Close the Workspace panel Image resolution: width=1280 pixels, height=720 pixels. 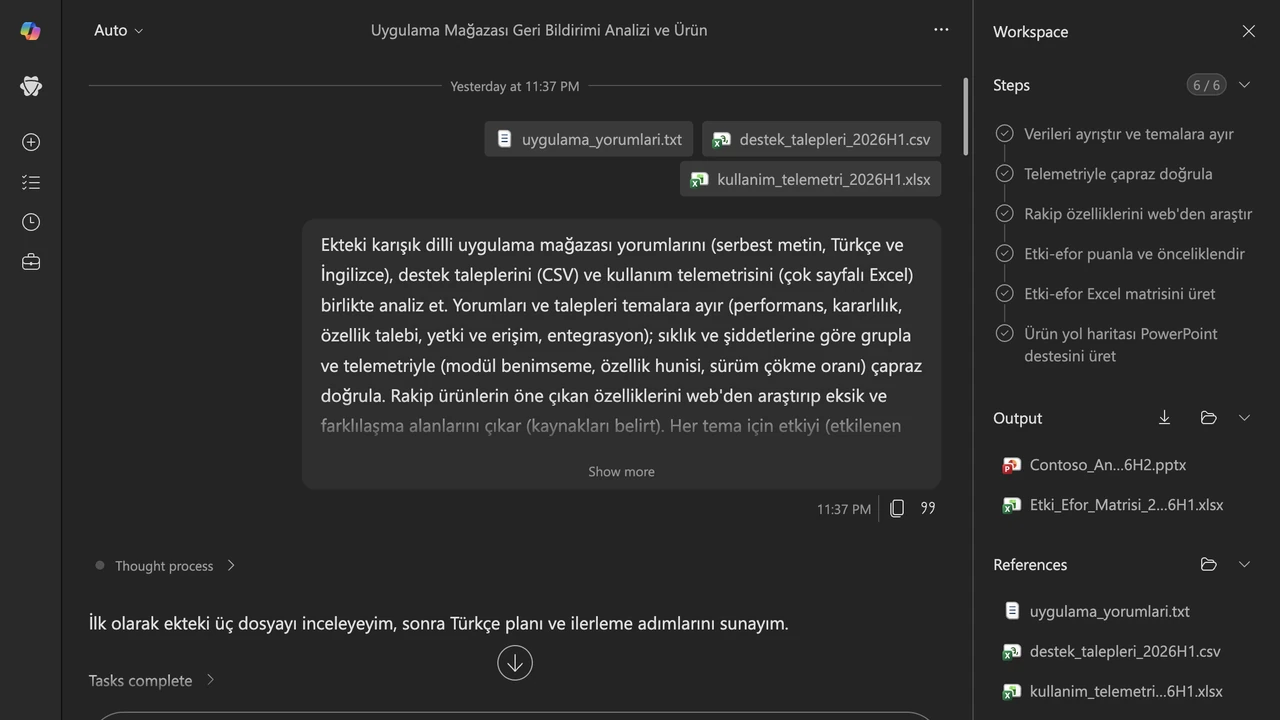click(1249, 31)
